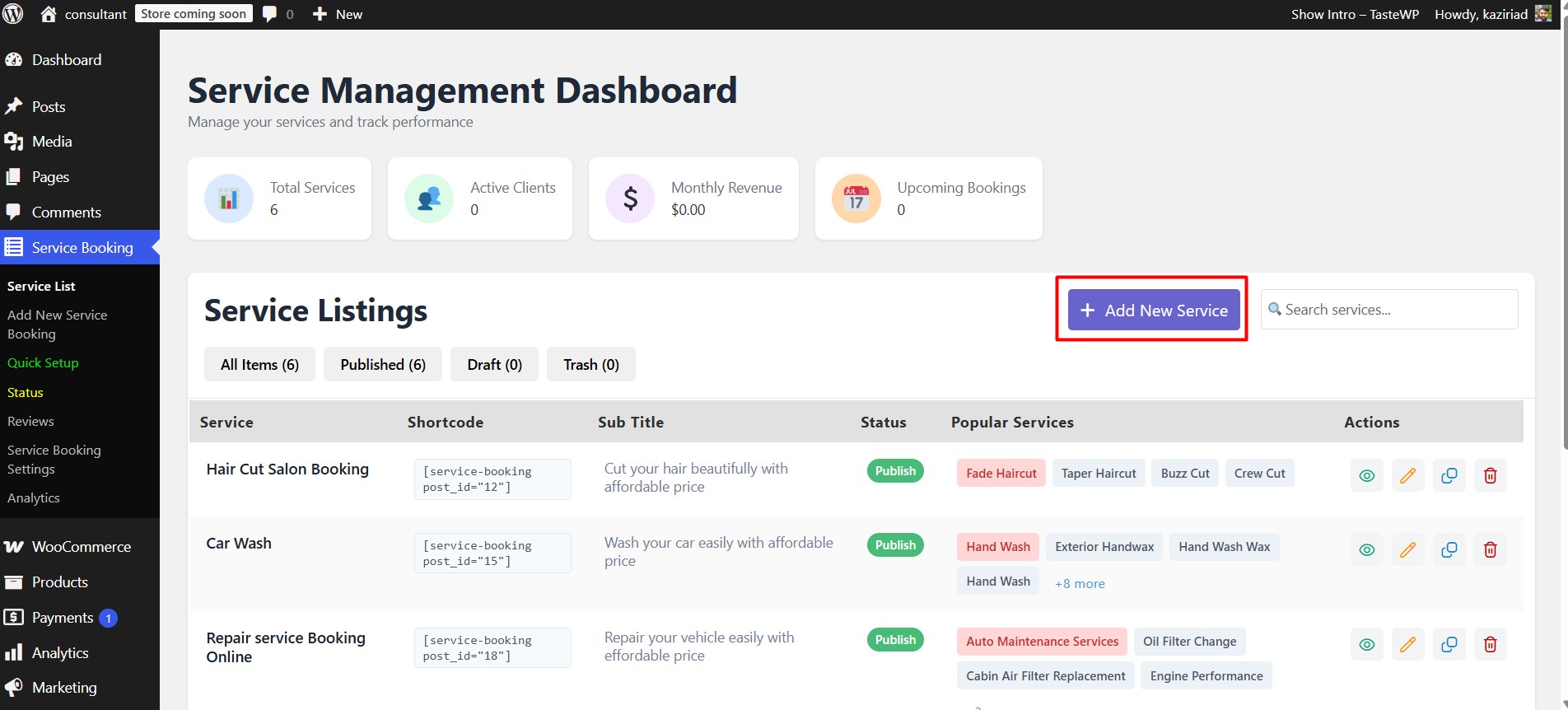Focus the Search services input field
The height and width of the screenshot is (710, 1568).
1398,310
